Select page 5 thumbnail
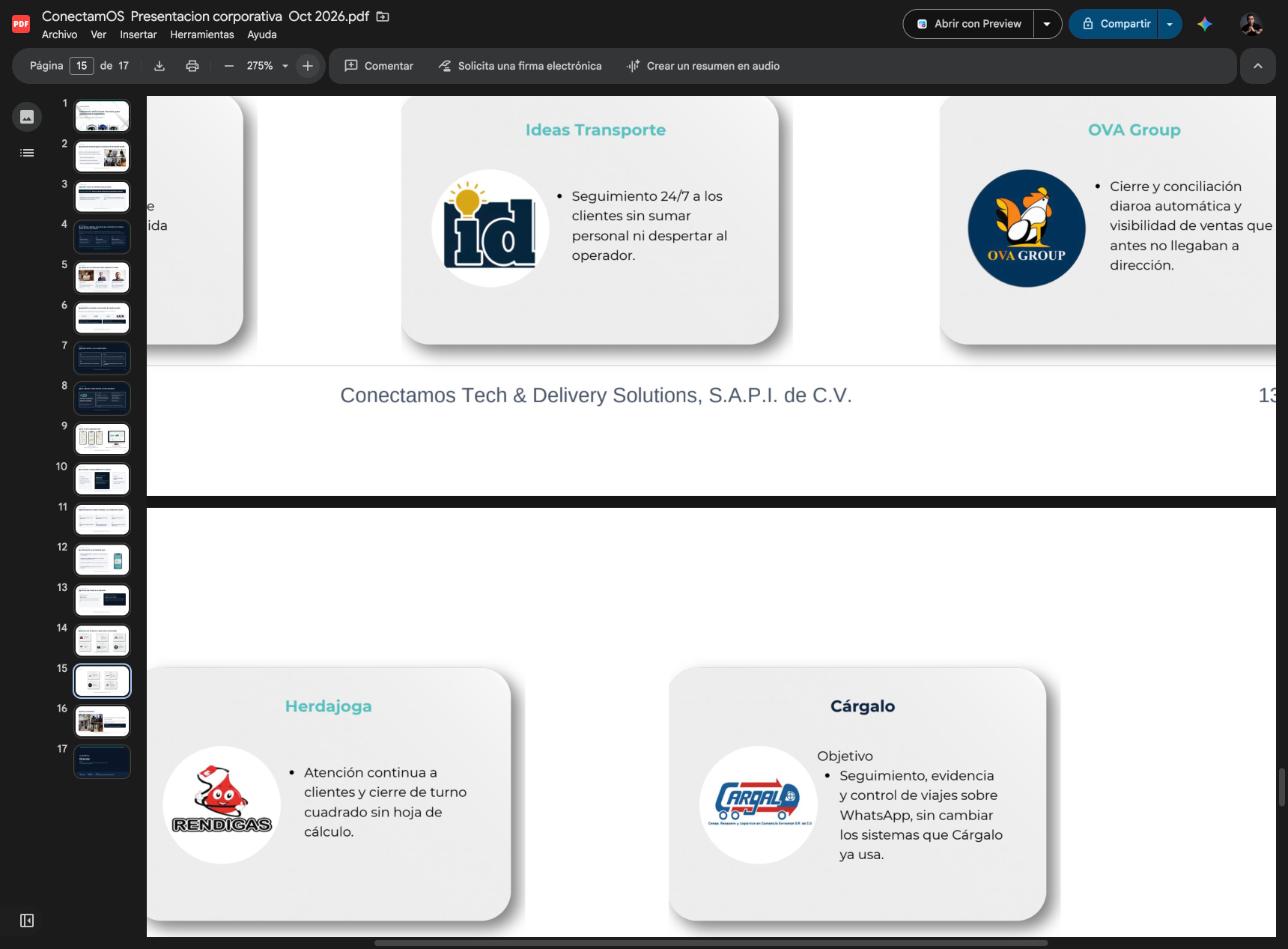 (x=102, y=277)
